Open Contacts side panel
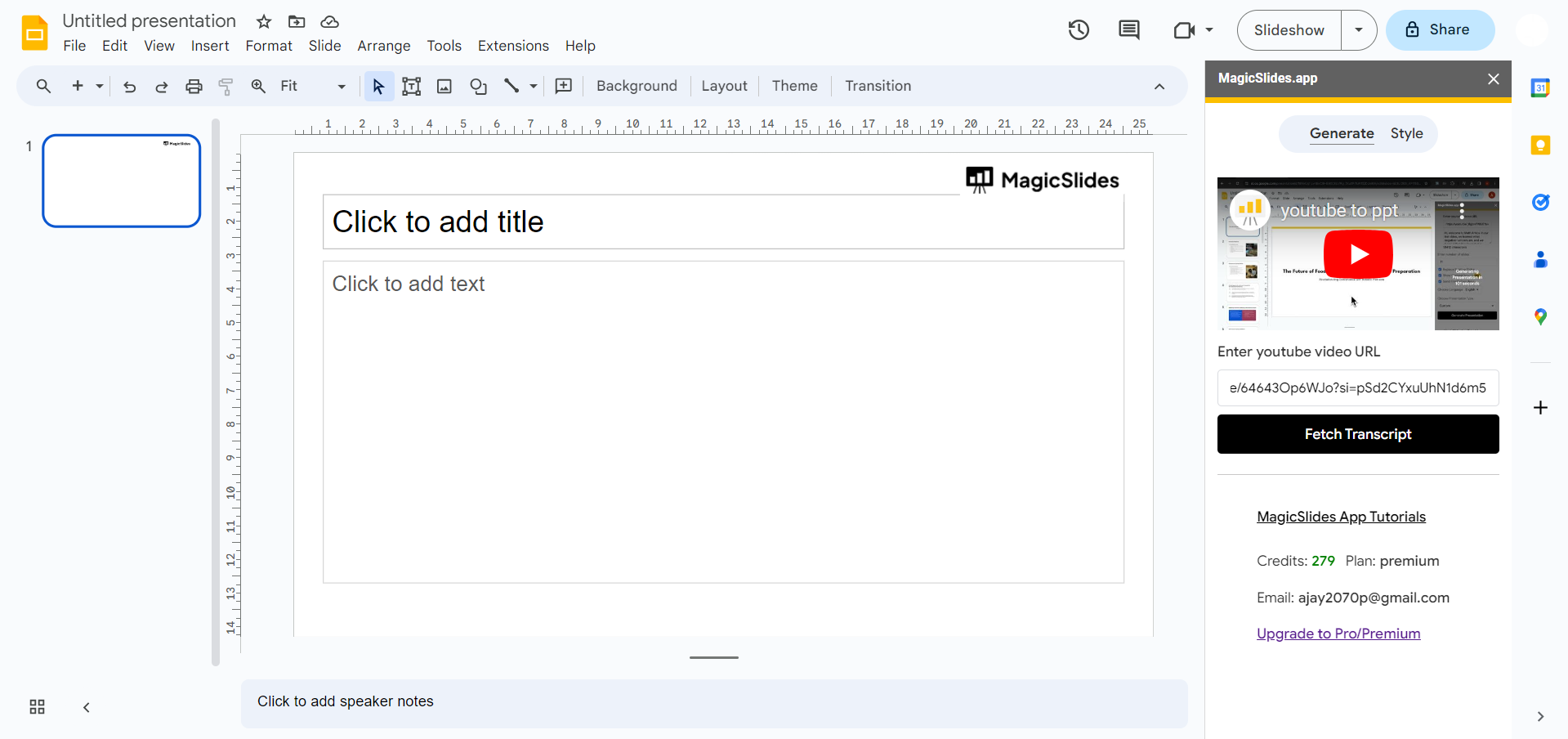Screen dimensions: 1568x739 [1540, 260]
